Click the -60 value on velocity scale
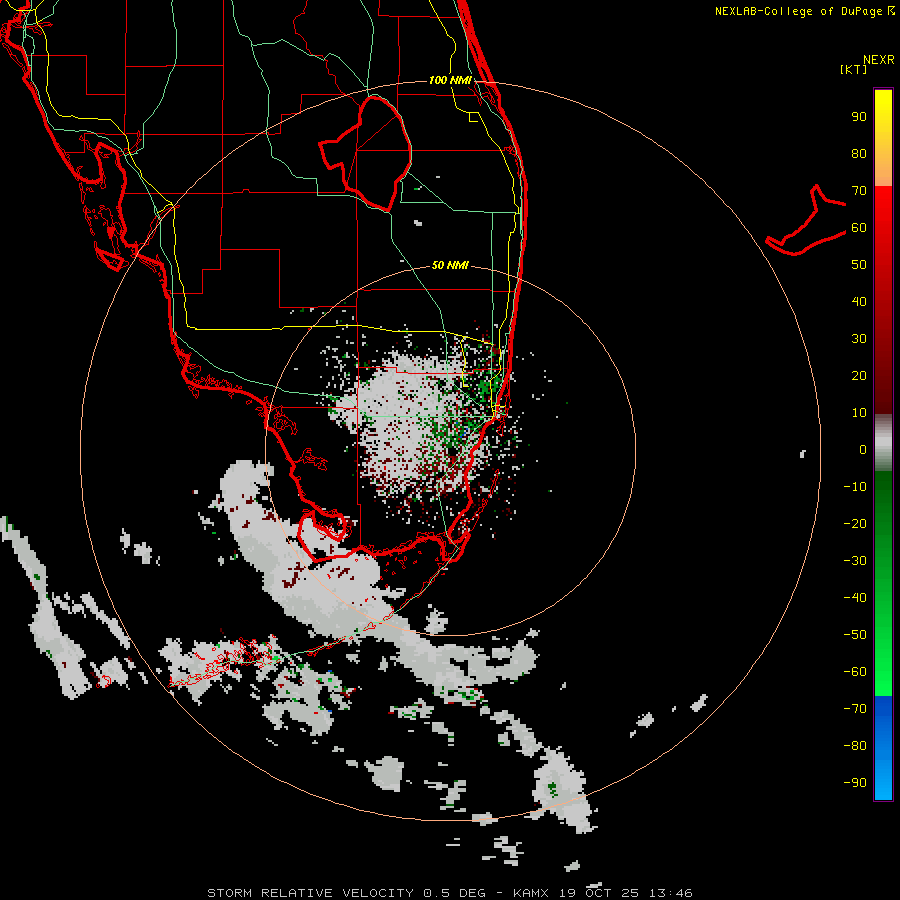This screenshot has width=900, height=900. click(855, 672)
